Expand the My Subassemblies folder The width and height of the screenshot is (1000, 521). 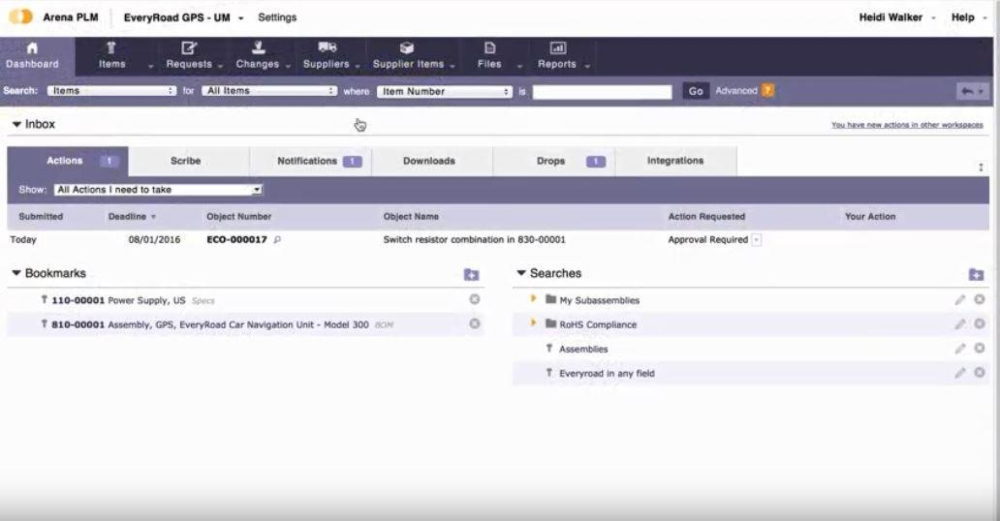tap(533, 298)
